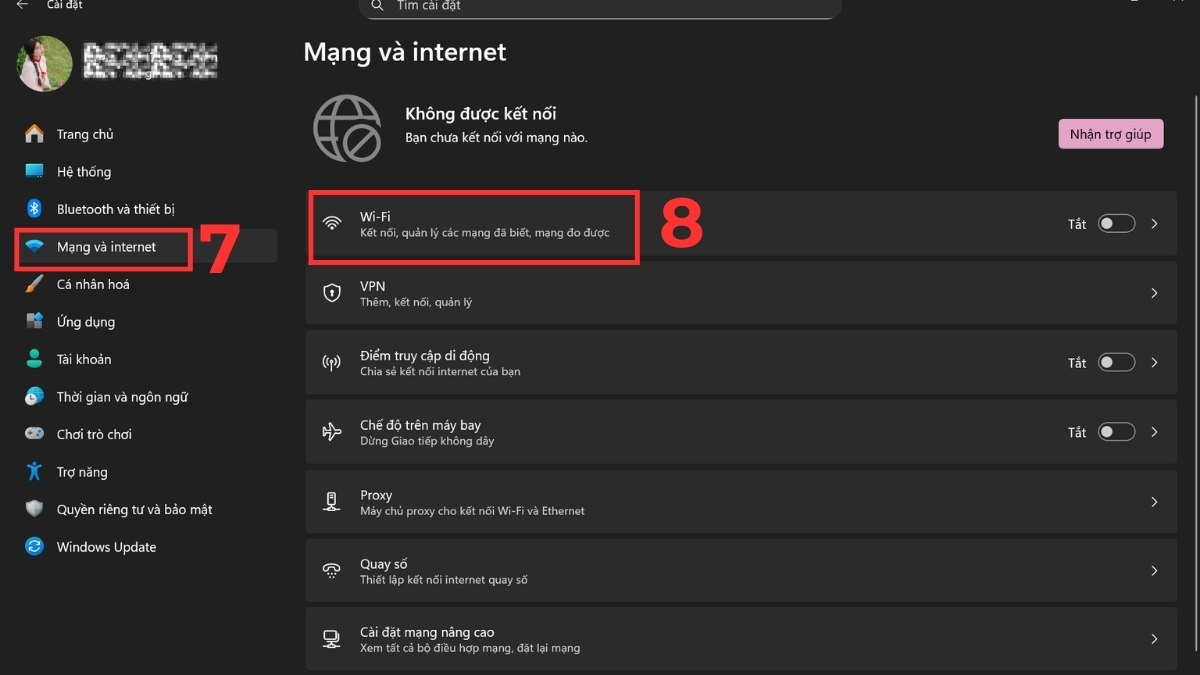Turn on Điểm truy cập di động

pyautogui.click(x=1116, y=362)
